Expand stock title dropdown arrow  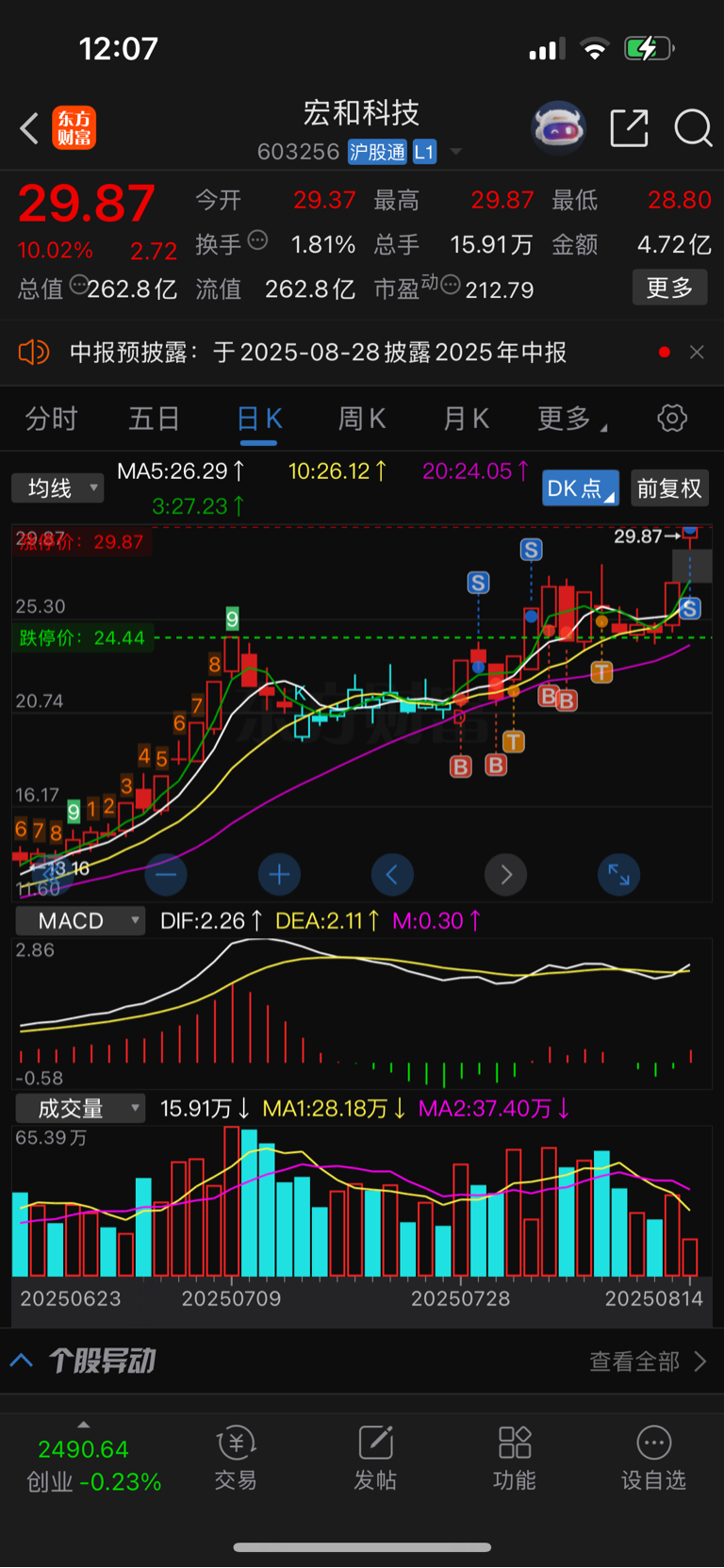pyautogui.click(x=456, y=152)
